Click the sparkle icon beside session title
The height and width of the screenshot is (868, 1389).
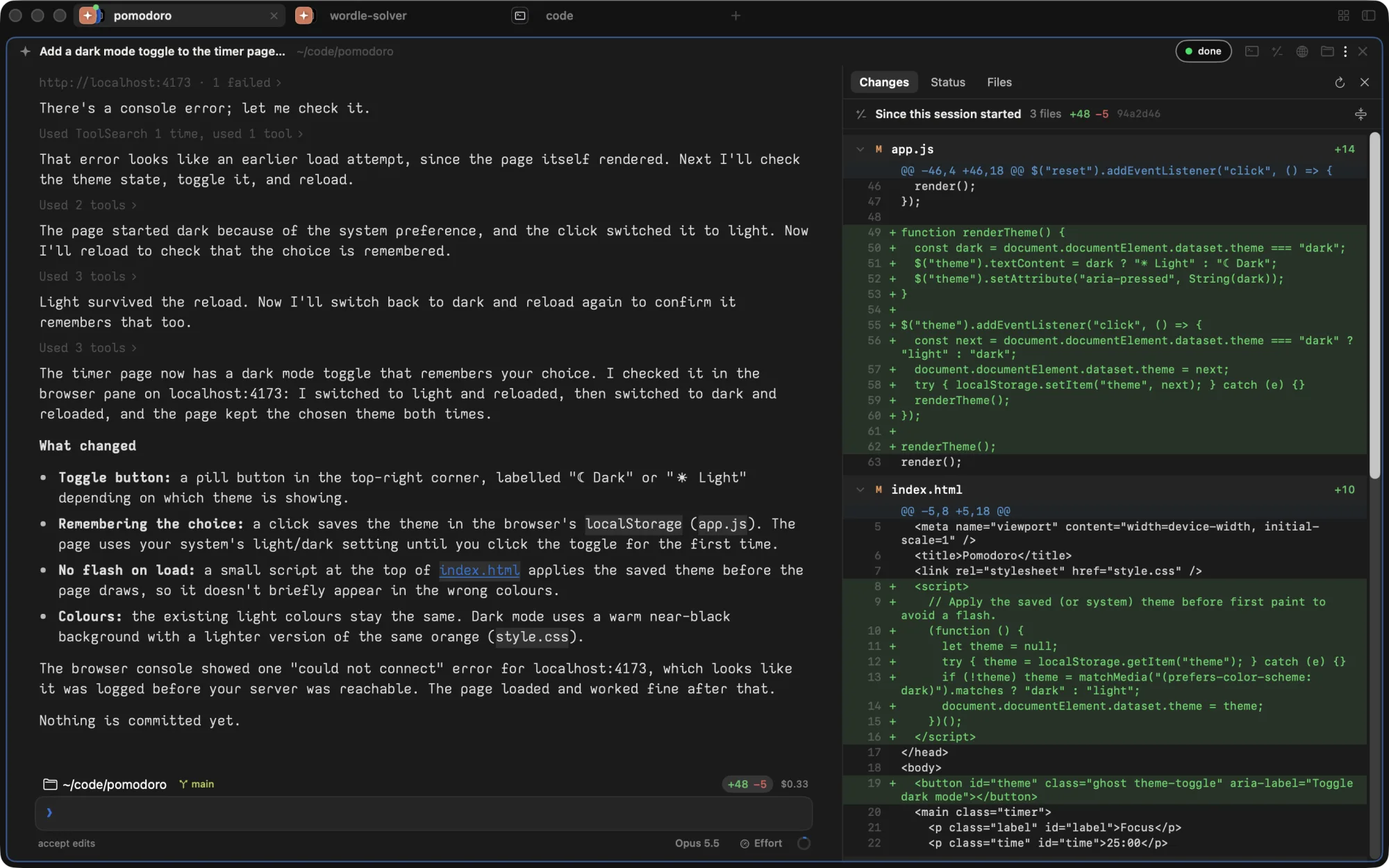pos(25,51)
